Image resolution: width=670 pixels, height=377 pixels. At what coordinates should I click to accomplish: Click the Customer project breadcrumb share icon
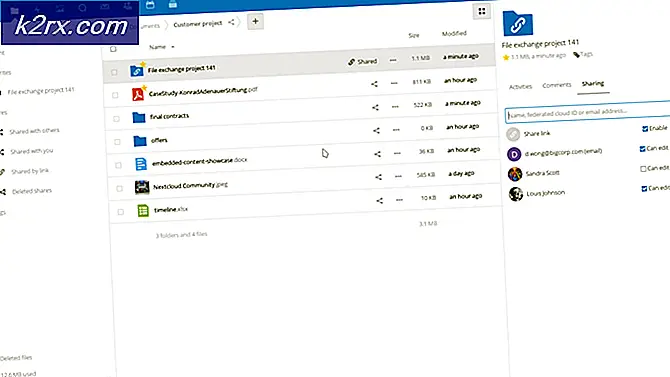pyautogui.click(x=231, y=22)
